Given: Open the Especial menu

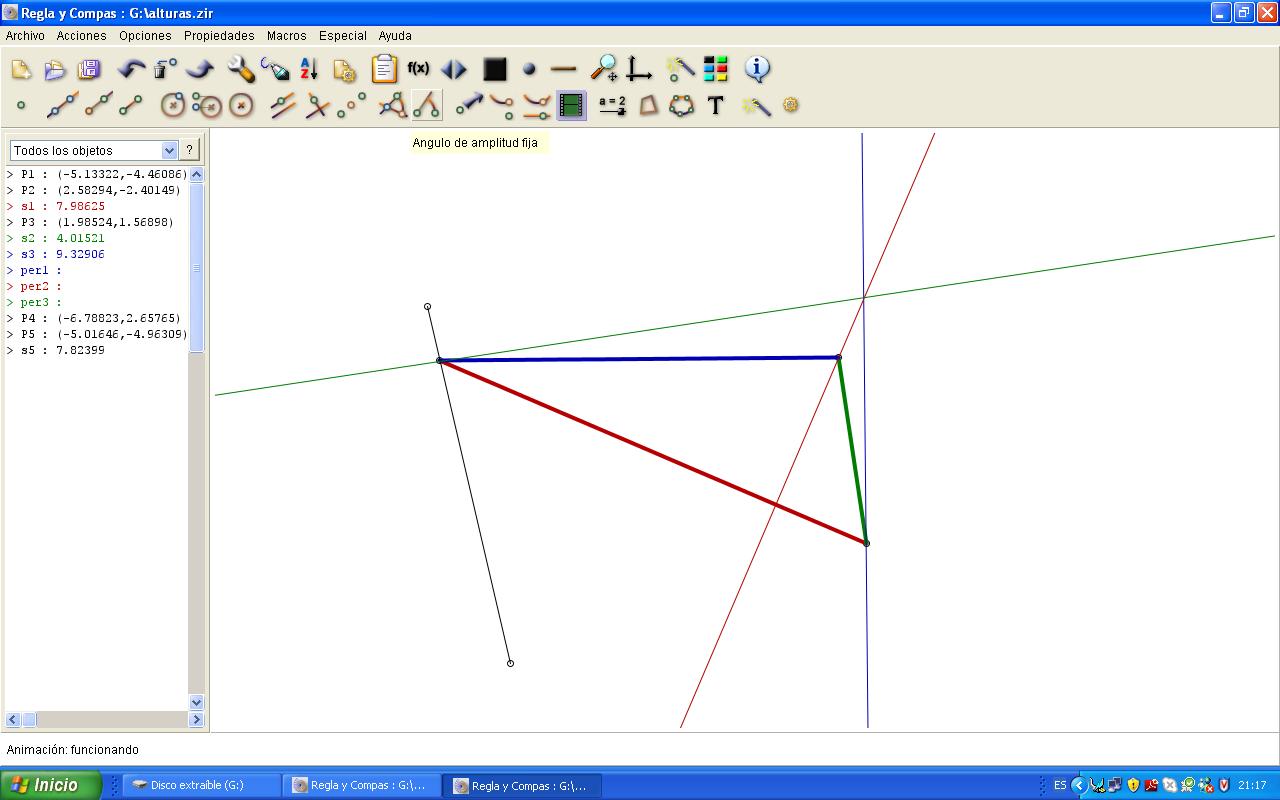Looking at the screenshot, I should [x=343, y=35].
